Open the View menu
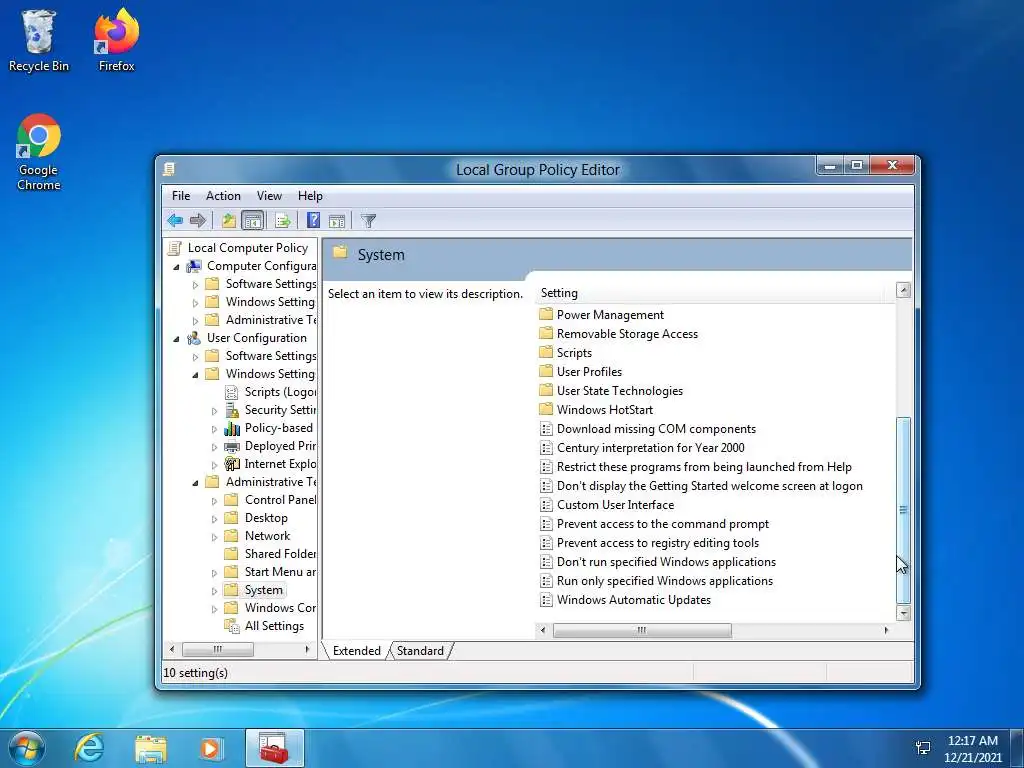1024x768 pixels. (269, 196)
